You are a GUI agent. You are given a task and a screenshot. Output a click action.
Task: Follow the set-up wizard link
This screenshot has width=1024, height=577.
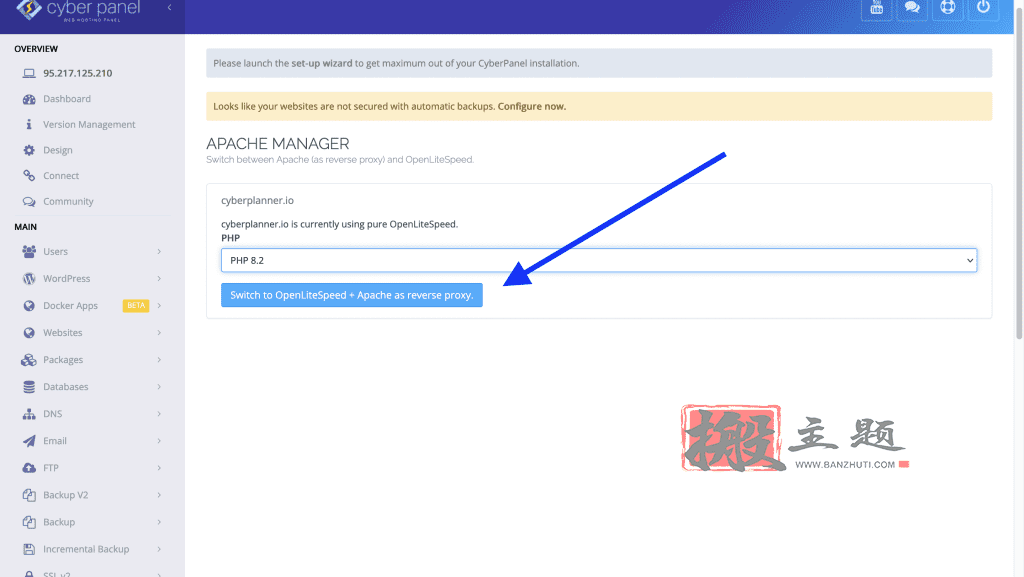(x=321, y=63)
